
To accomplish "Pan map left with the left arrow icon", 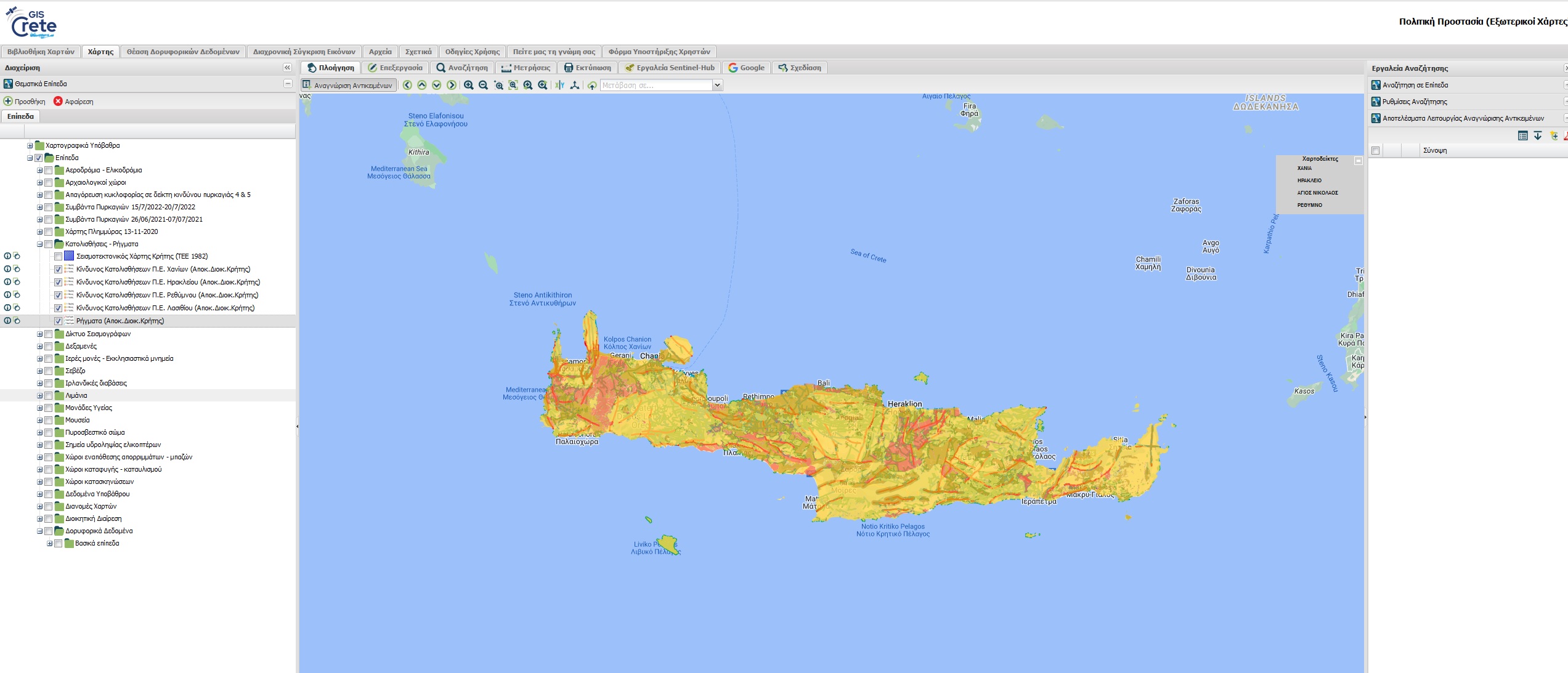I will (407, 85).
